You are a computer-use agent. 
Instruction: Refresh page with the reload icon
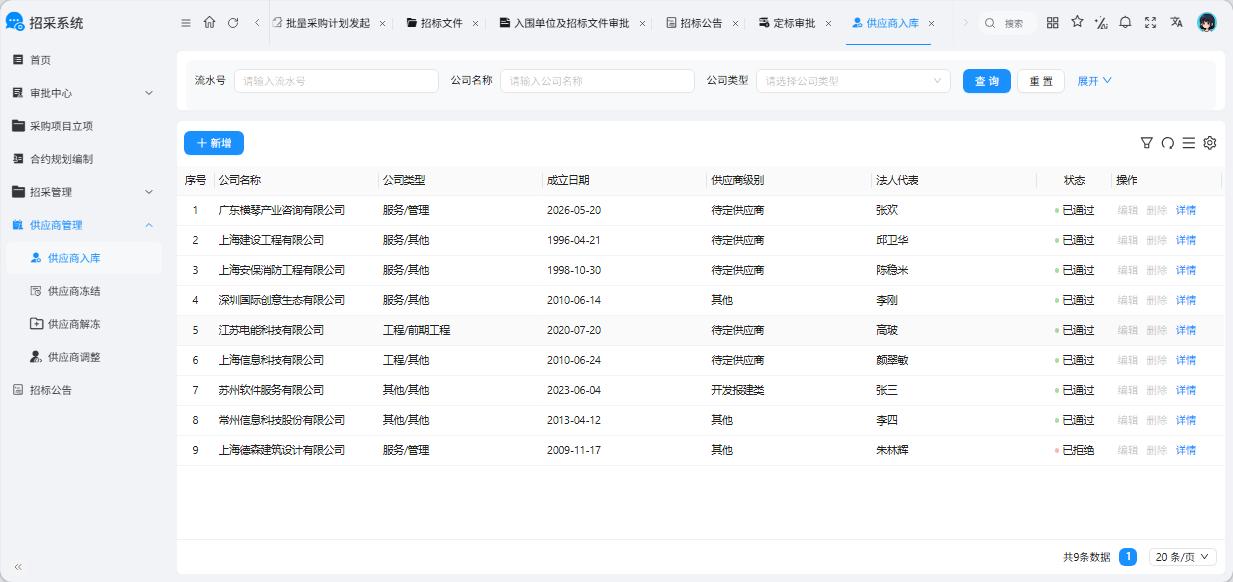pyautogui.click(x=233, y=23)
